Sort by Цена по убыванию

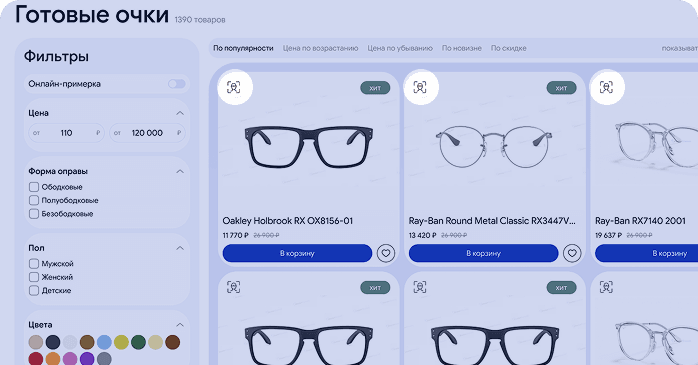400,48
